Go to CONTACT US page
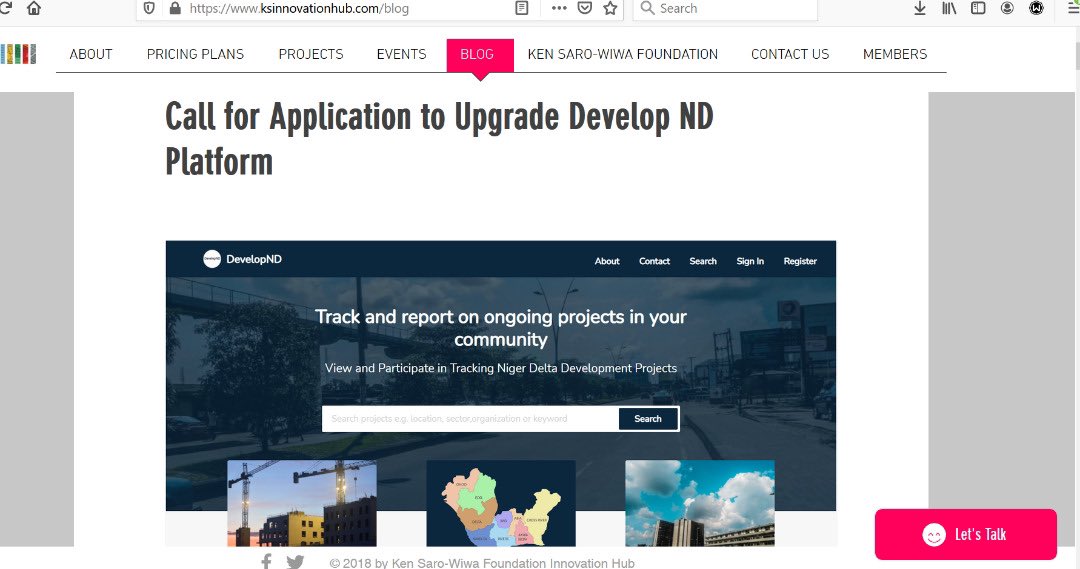The height and width of the screenshot is (569, 1080). tap(790, 54)
